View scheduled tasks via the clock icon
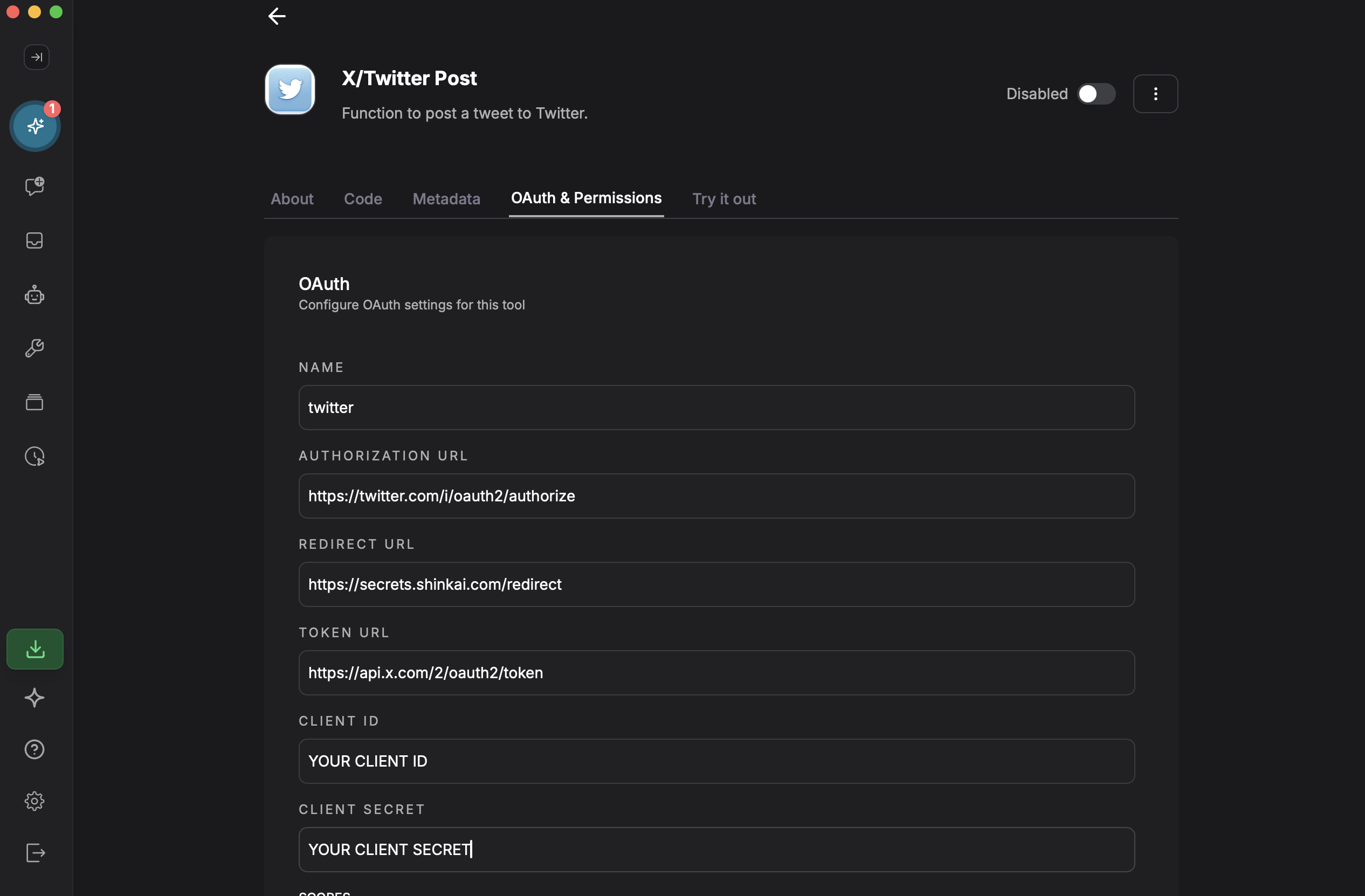Screen dimensions: 1365x896 (34, 456)
